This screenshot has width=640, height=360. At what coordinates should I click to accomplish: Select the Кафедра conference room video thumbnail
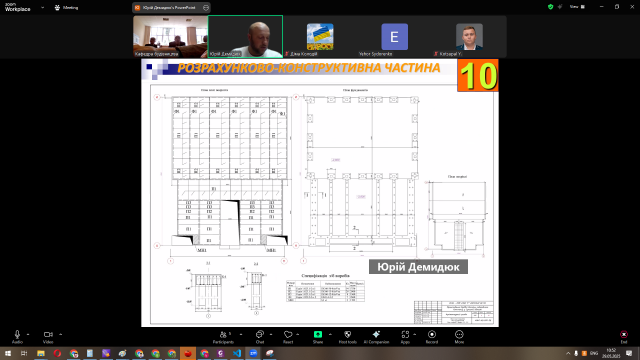tap(170, 37)
